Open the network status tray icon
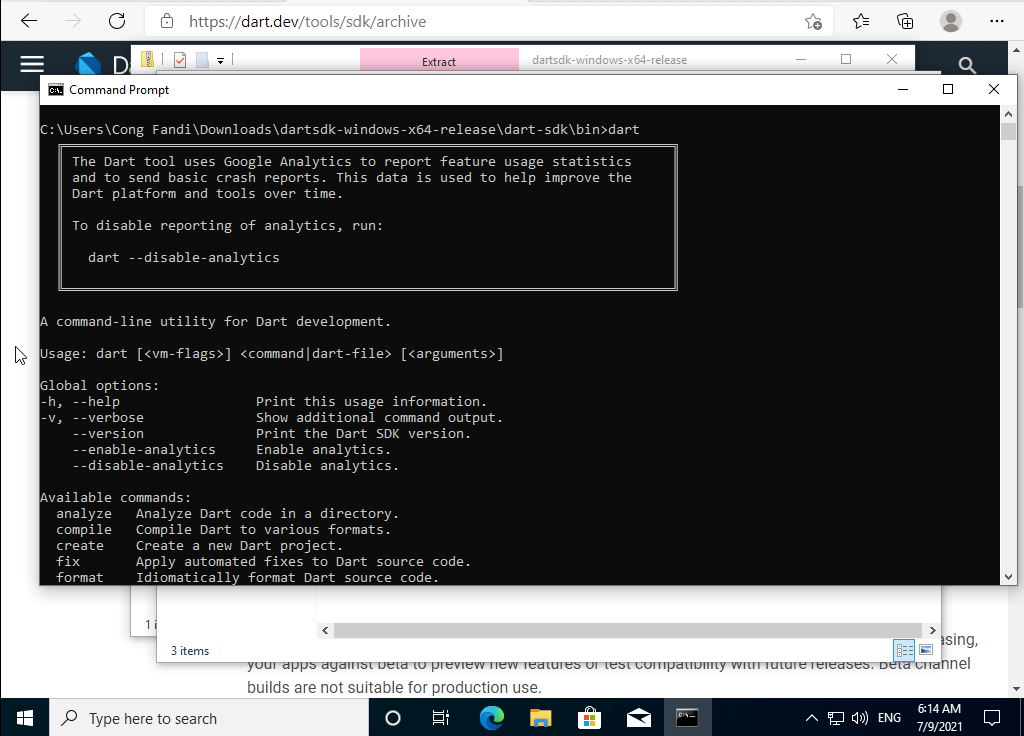Viewport: 1024px width, 736px height. pyautogui.click(x=836, y=718)
